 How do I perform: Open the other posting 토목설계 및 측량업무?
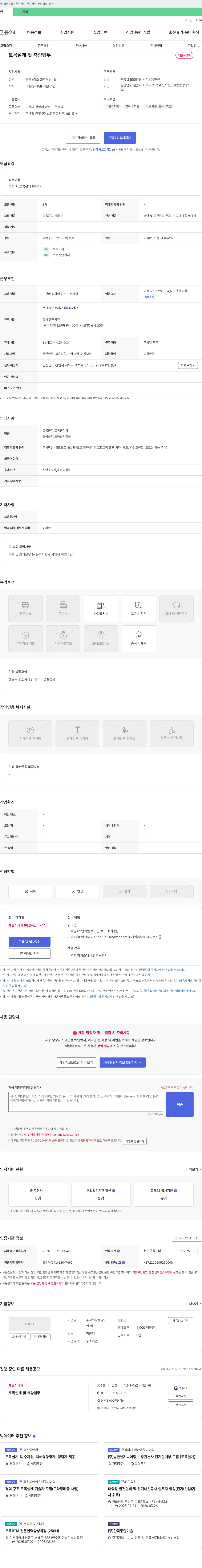[24, 1393]
